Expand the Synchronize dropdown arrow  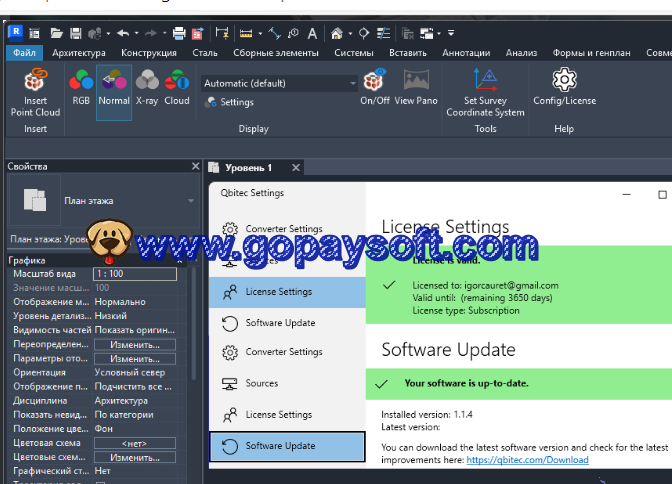(108, 33)
